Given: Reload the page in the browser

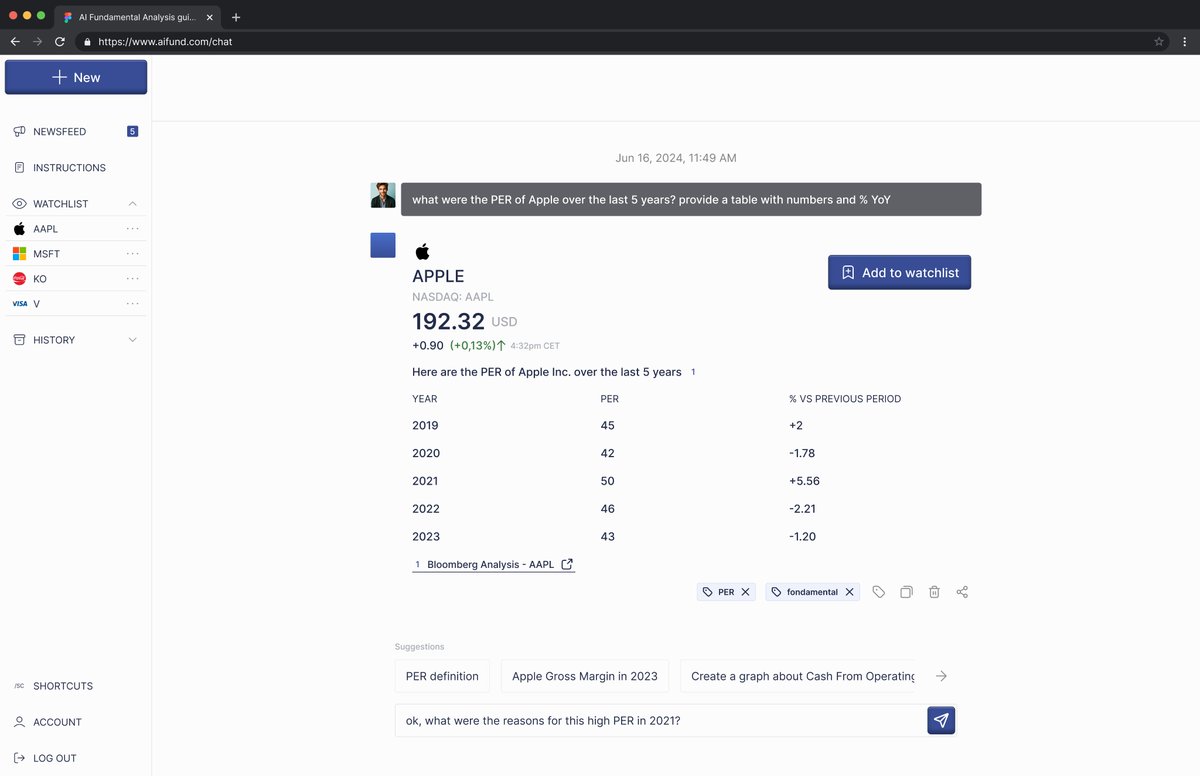Looking at the screenshot, I should tap(60, 42).
